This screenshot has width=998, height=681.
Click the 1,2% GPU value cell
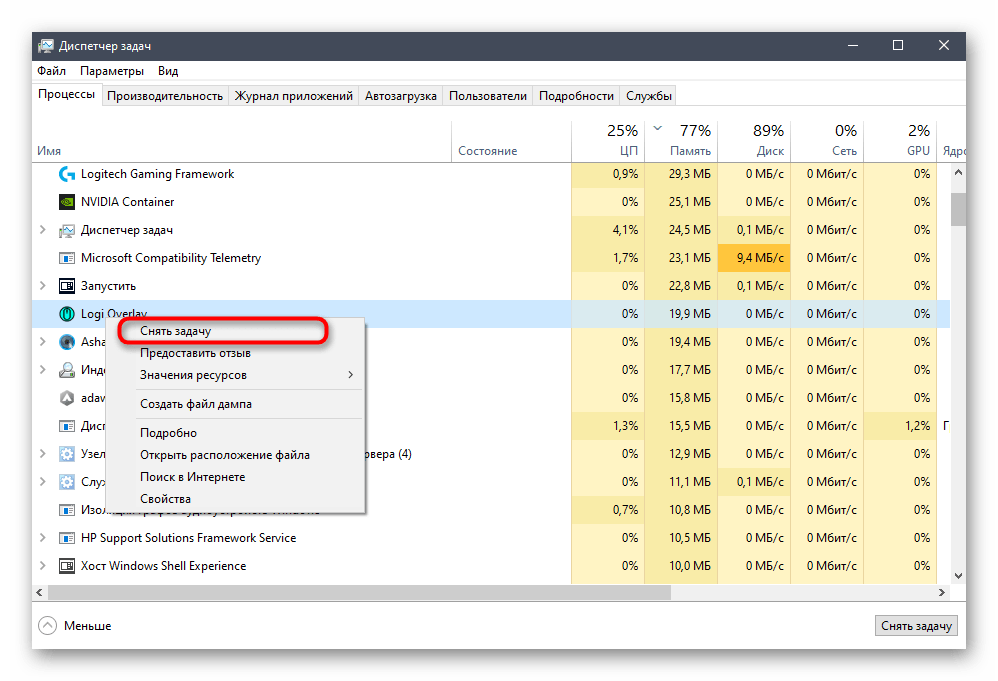point(901,426)
